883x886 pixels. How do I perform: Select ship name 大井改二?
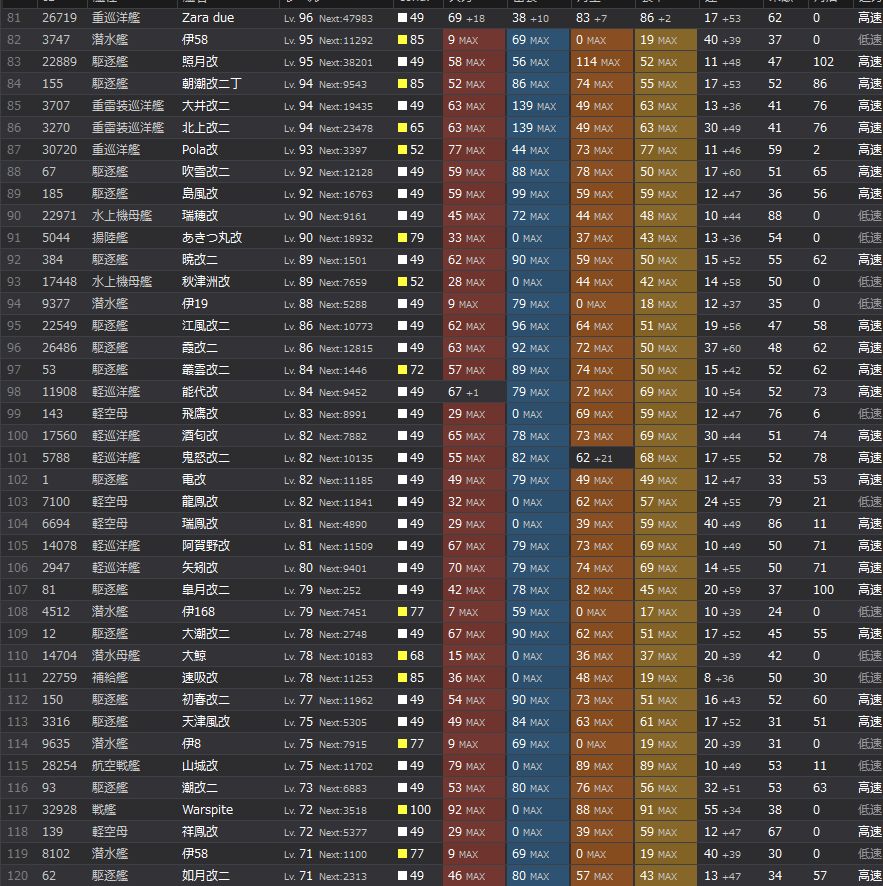point(206,106)
